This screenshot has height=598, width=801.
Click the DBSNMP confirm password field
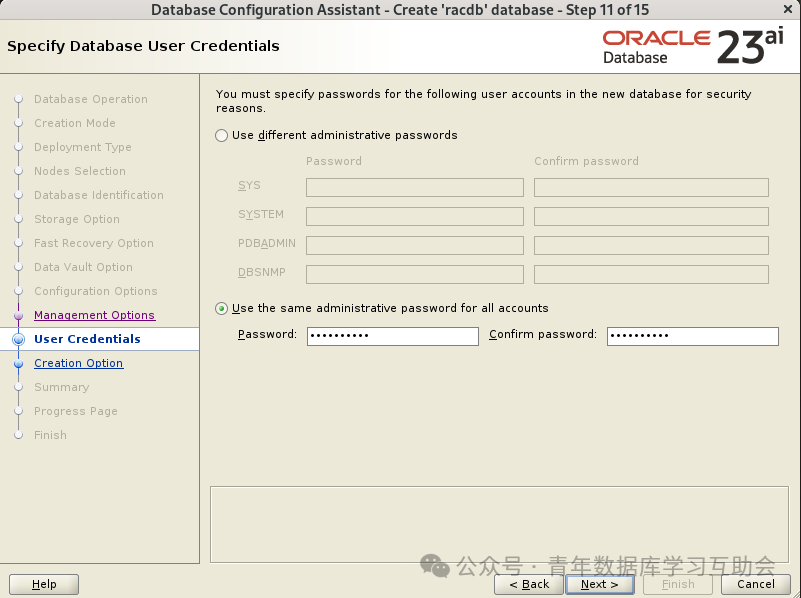651,274
